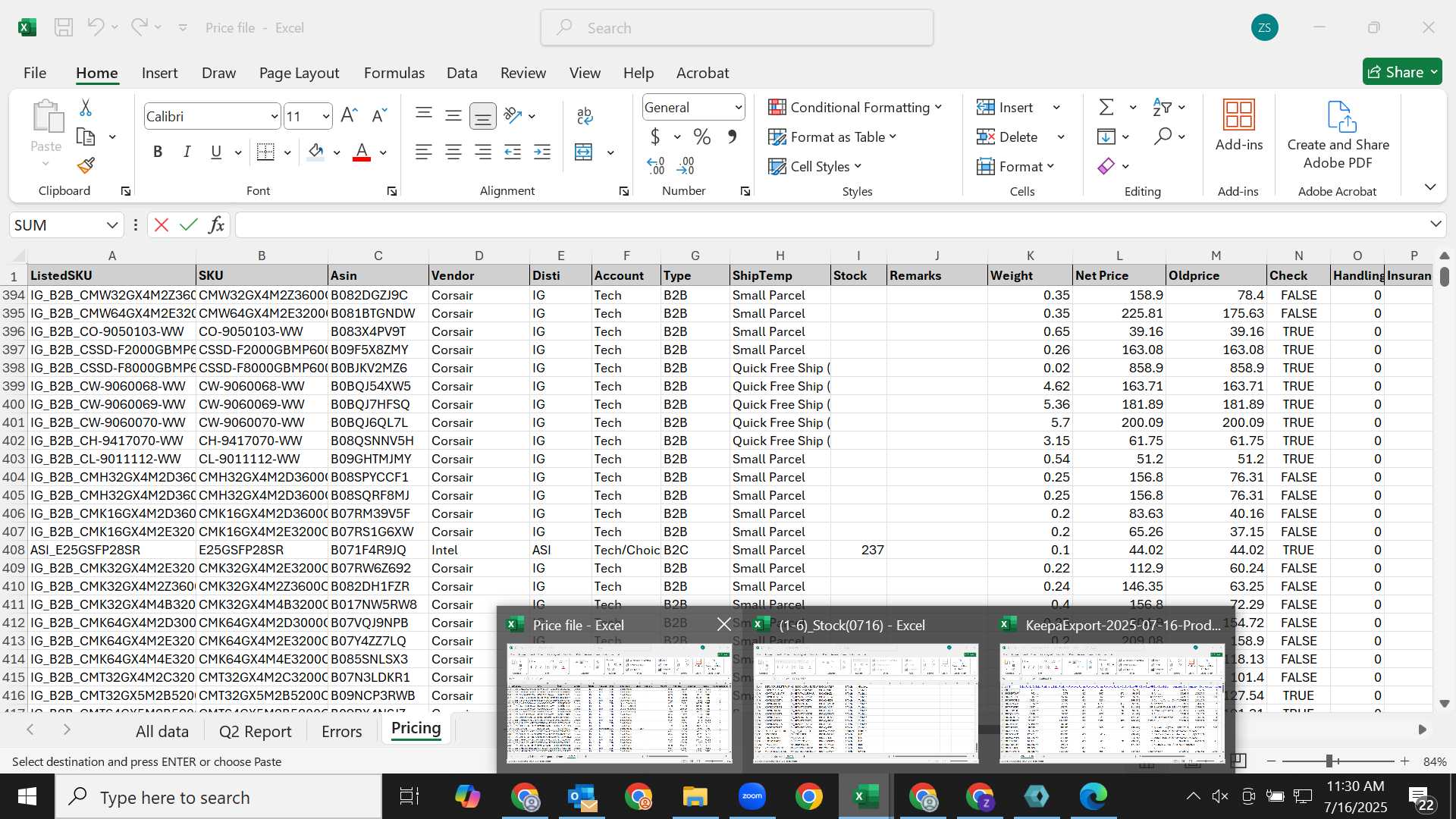The image size is (1456, 819).
Task: Confirm entry with green checkmark
Action: tap(189, 225)
